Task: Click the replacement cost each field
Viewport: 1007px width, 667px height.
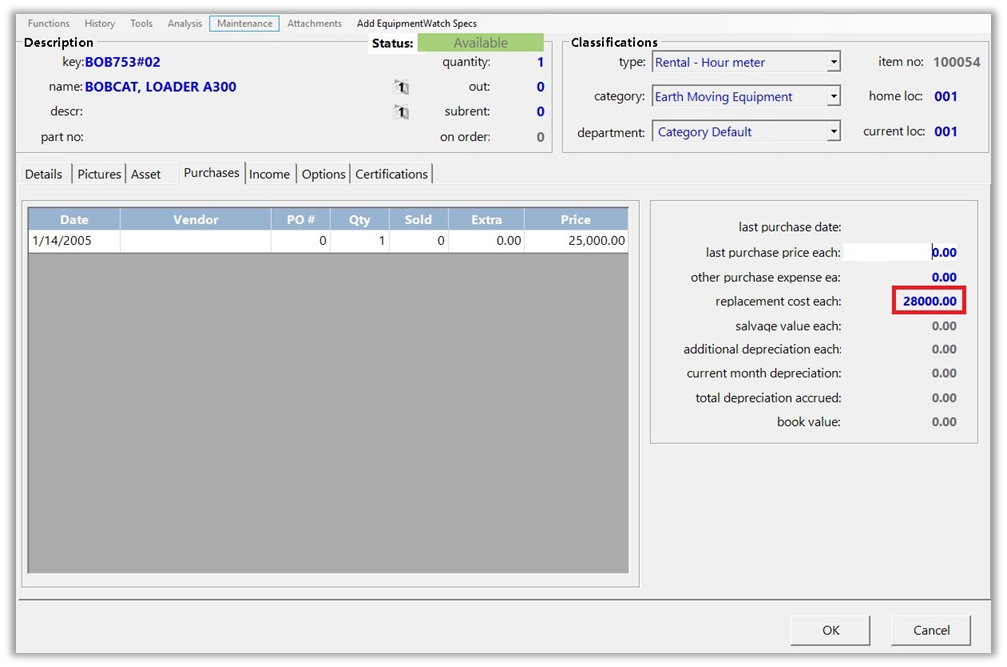Action: point(928,301)
